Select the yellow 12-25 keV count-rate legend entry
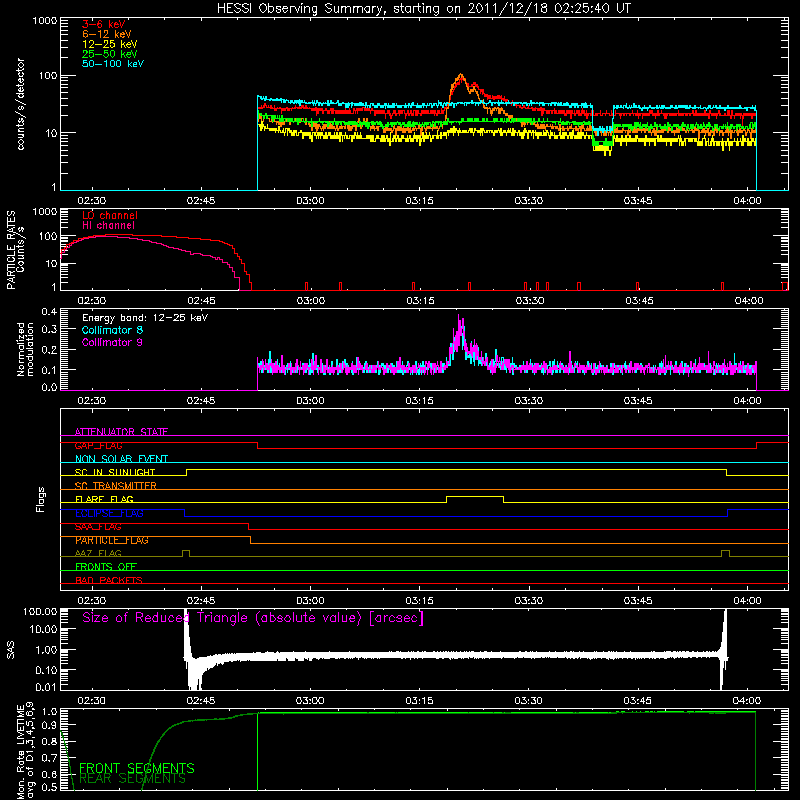Screen dimensions: 800x800 coord(110,44)
